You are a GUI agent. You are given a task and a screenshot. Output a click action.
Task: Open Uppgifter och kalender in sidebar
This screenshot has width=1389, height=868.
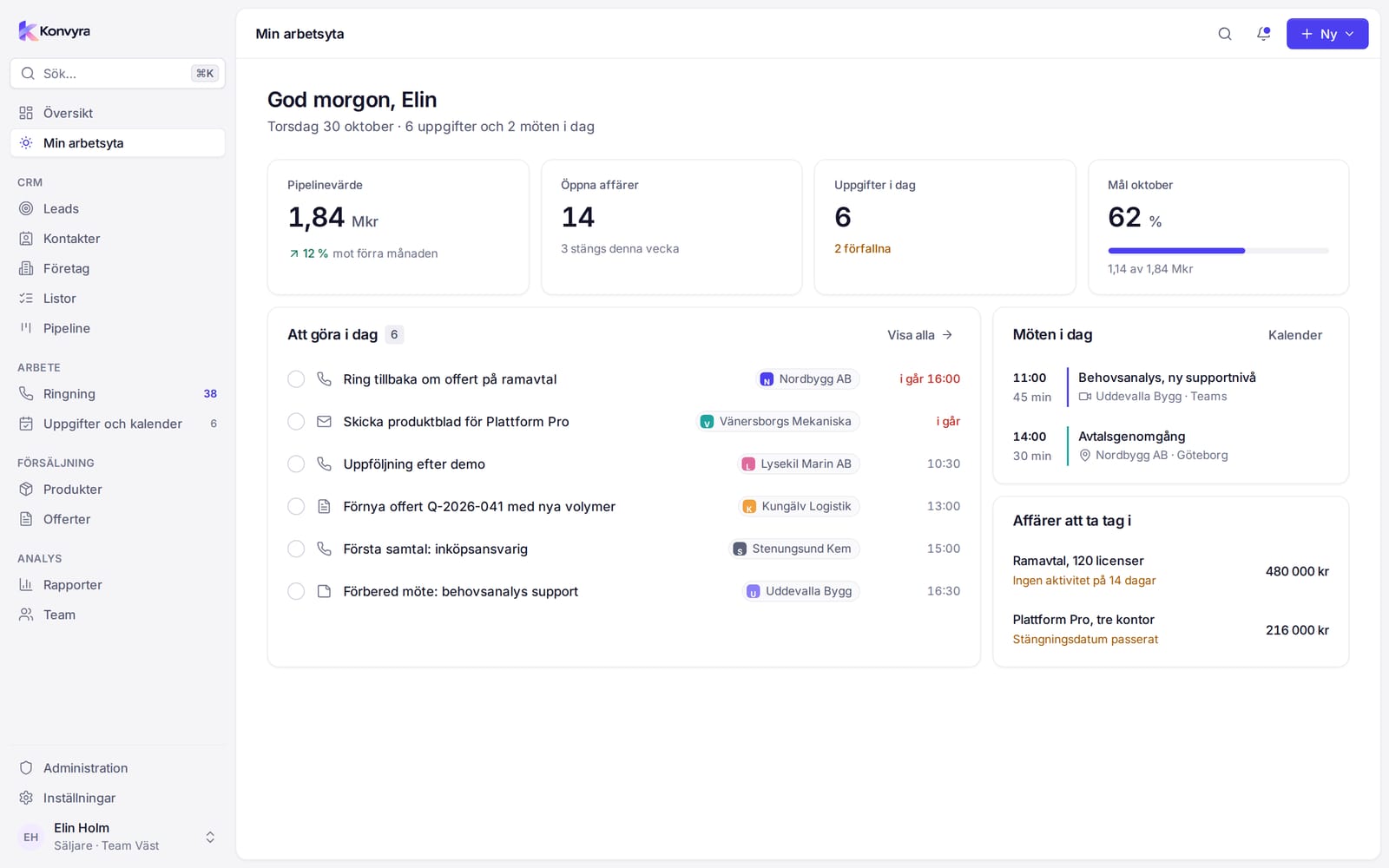pos(118,424)
